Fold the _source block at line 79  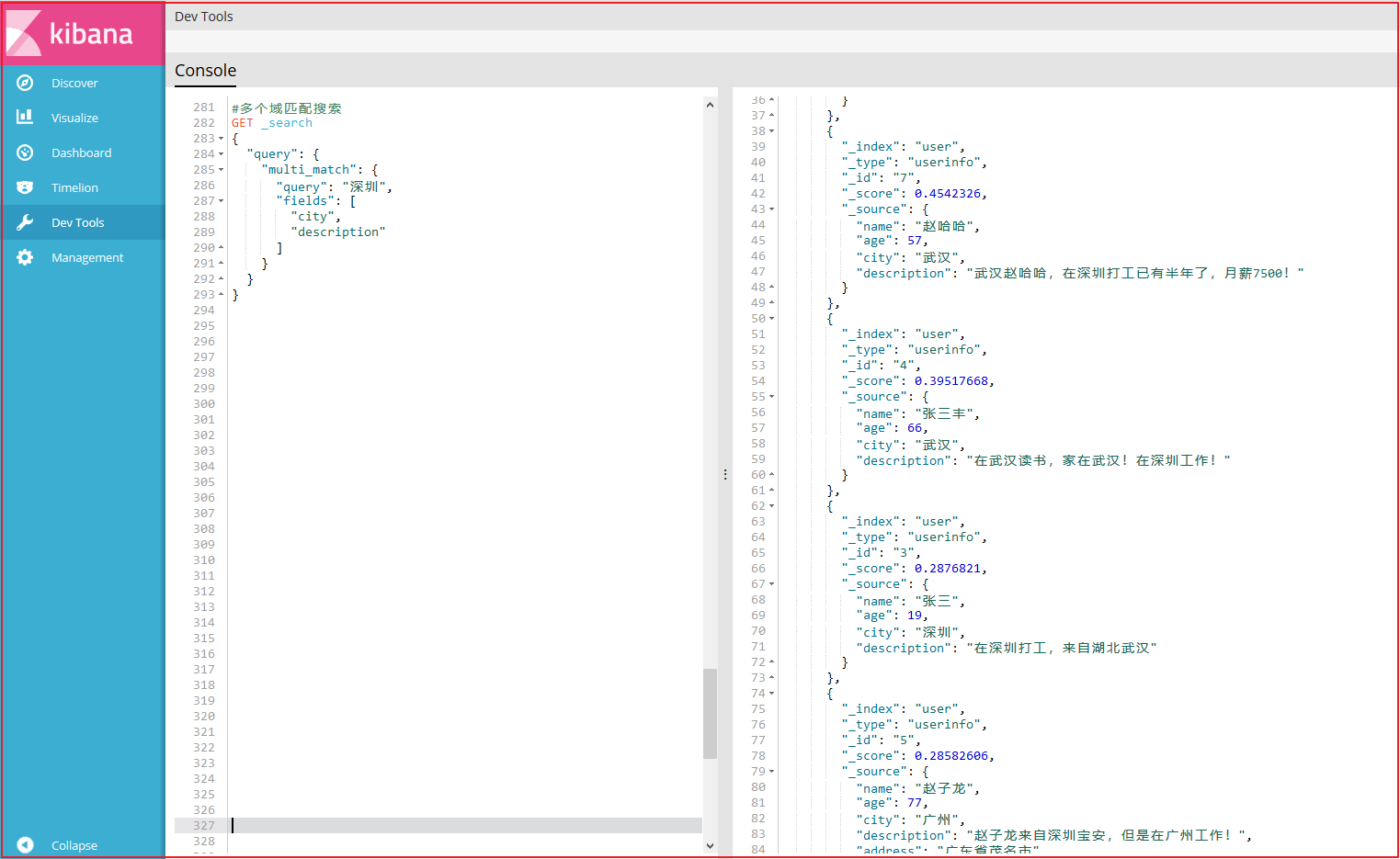772,772
